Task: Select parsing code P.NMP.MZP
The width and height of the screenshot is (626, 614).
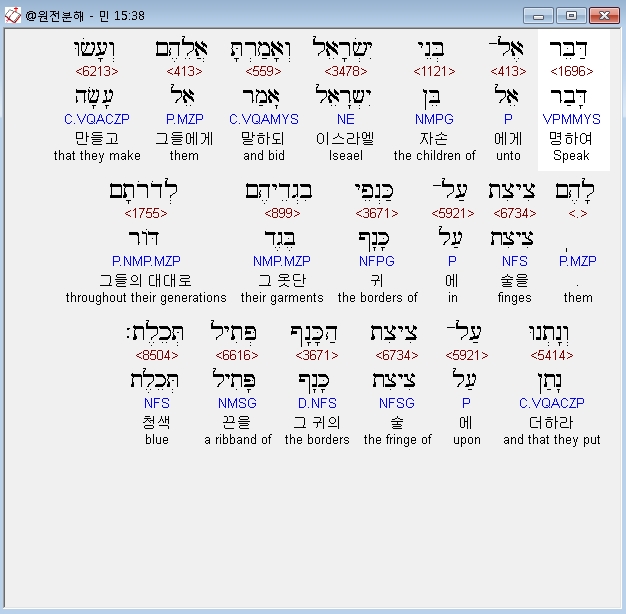Action: [x=146, y=261]
